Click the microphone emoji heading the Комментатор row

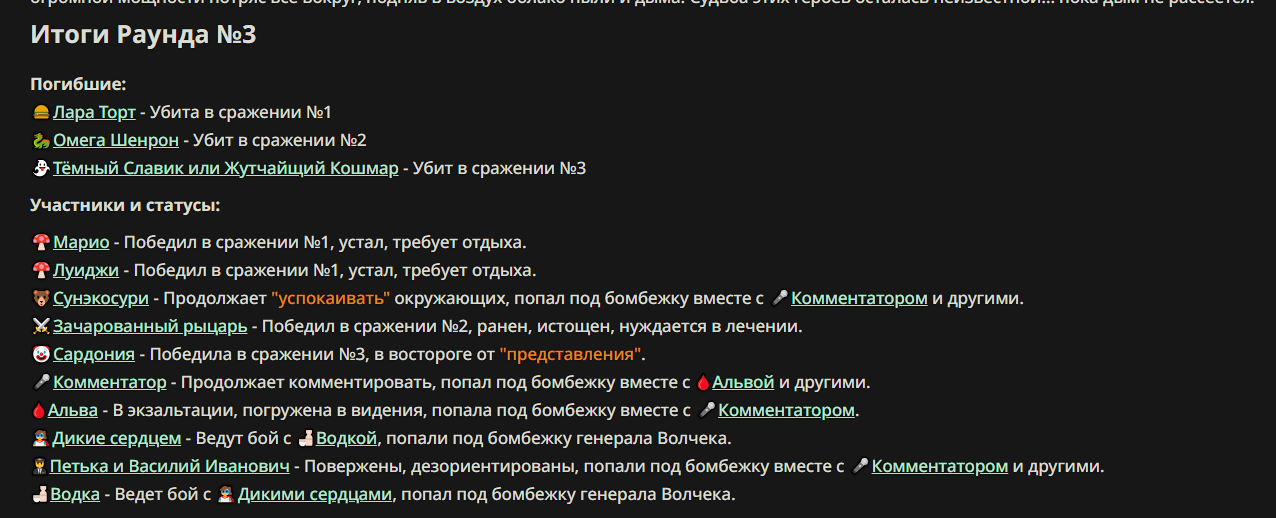tap(41, 382)
